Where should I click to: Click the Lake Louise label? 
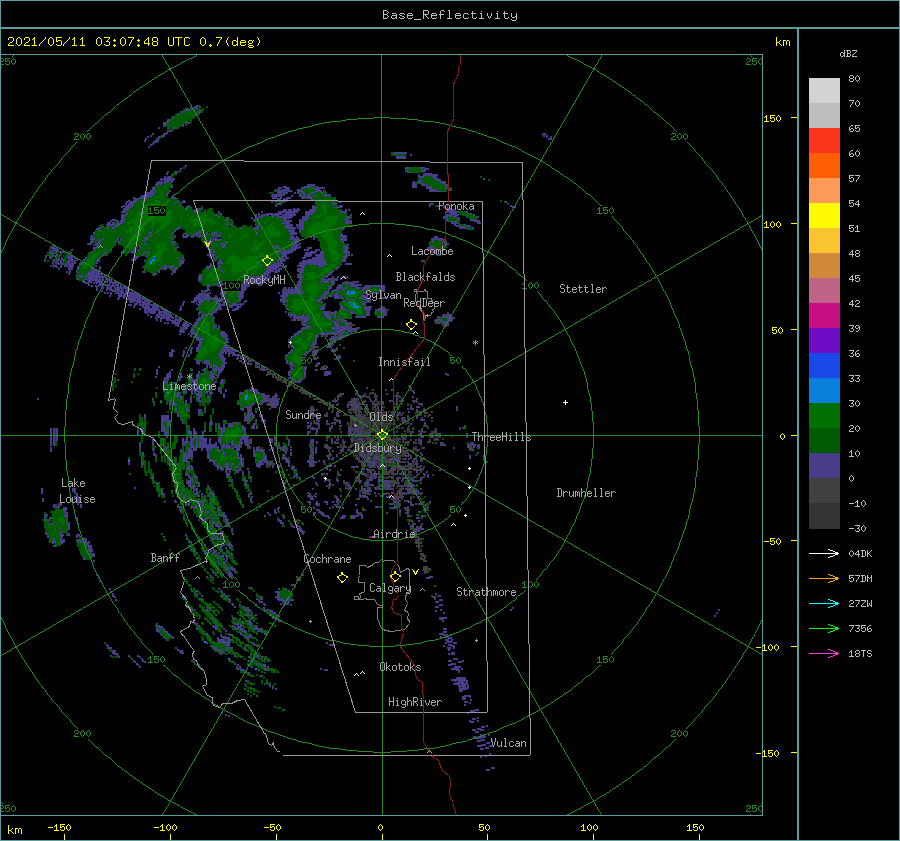click(77, 491)
